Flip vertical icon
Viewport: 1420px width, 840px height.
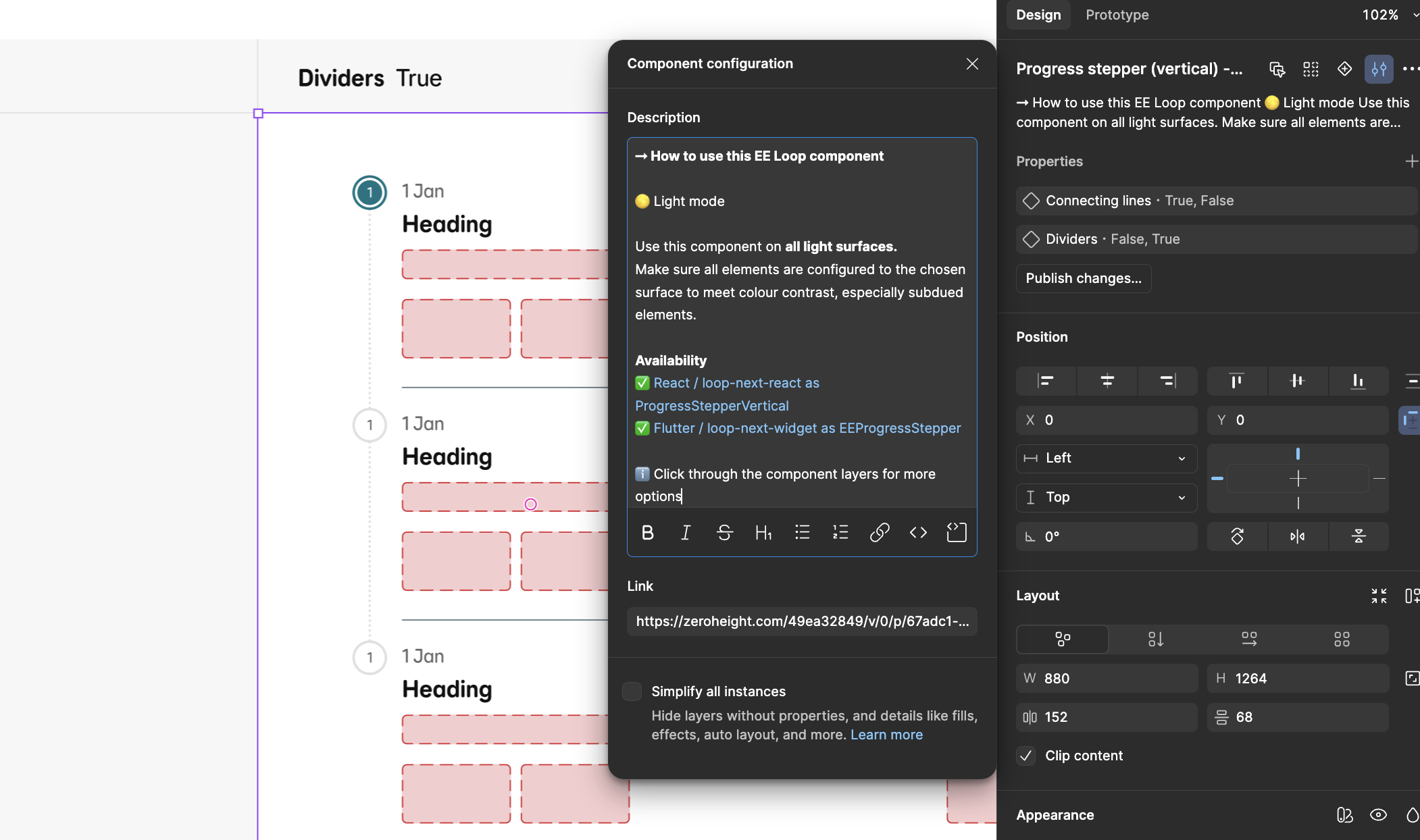click(1359, 536)
